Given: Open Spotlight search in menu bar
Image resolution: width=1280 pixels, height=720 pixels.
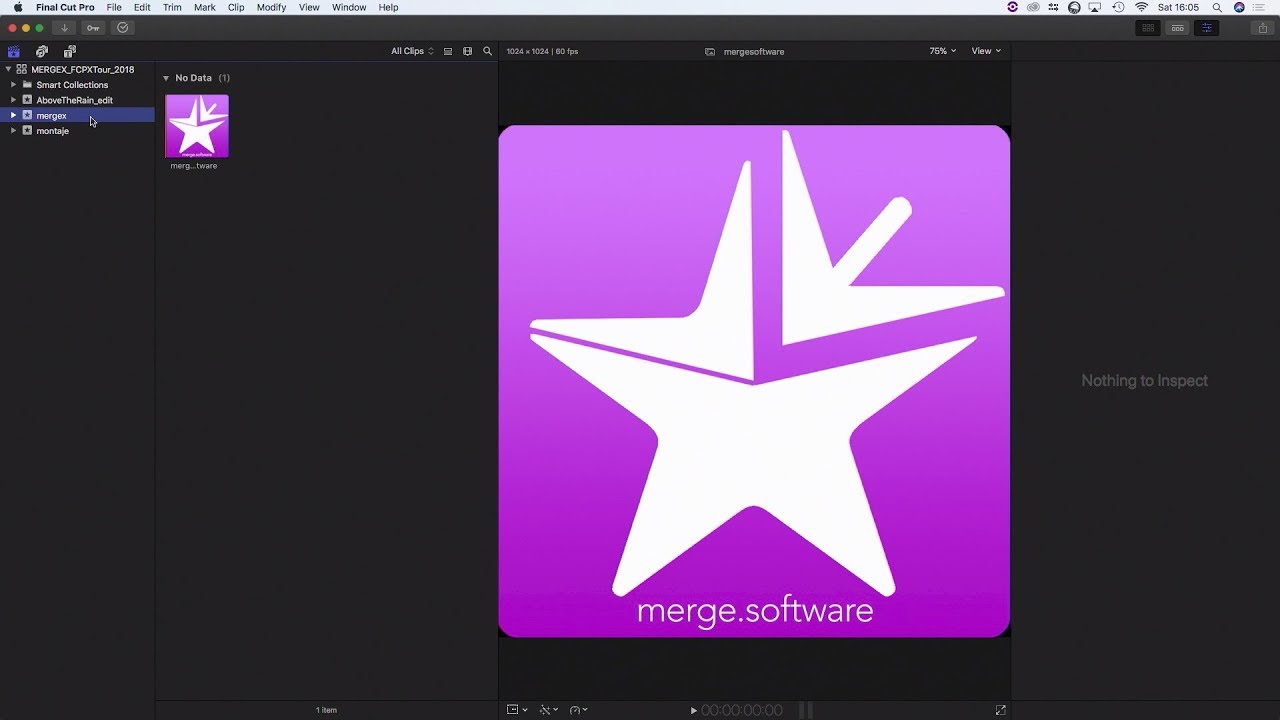Looking at the screenshot, I should (x=1217, y=7).
